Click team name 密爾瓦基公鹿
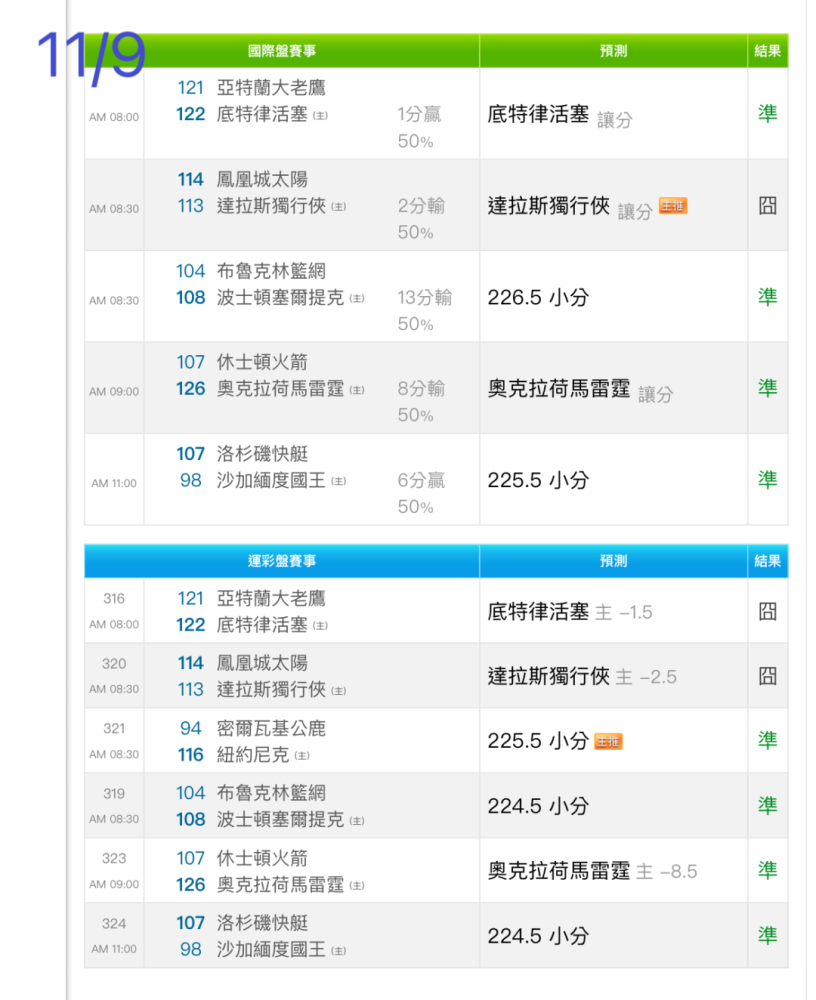The width and height of the screenshot is (816, 1000). tap(271, 728)
